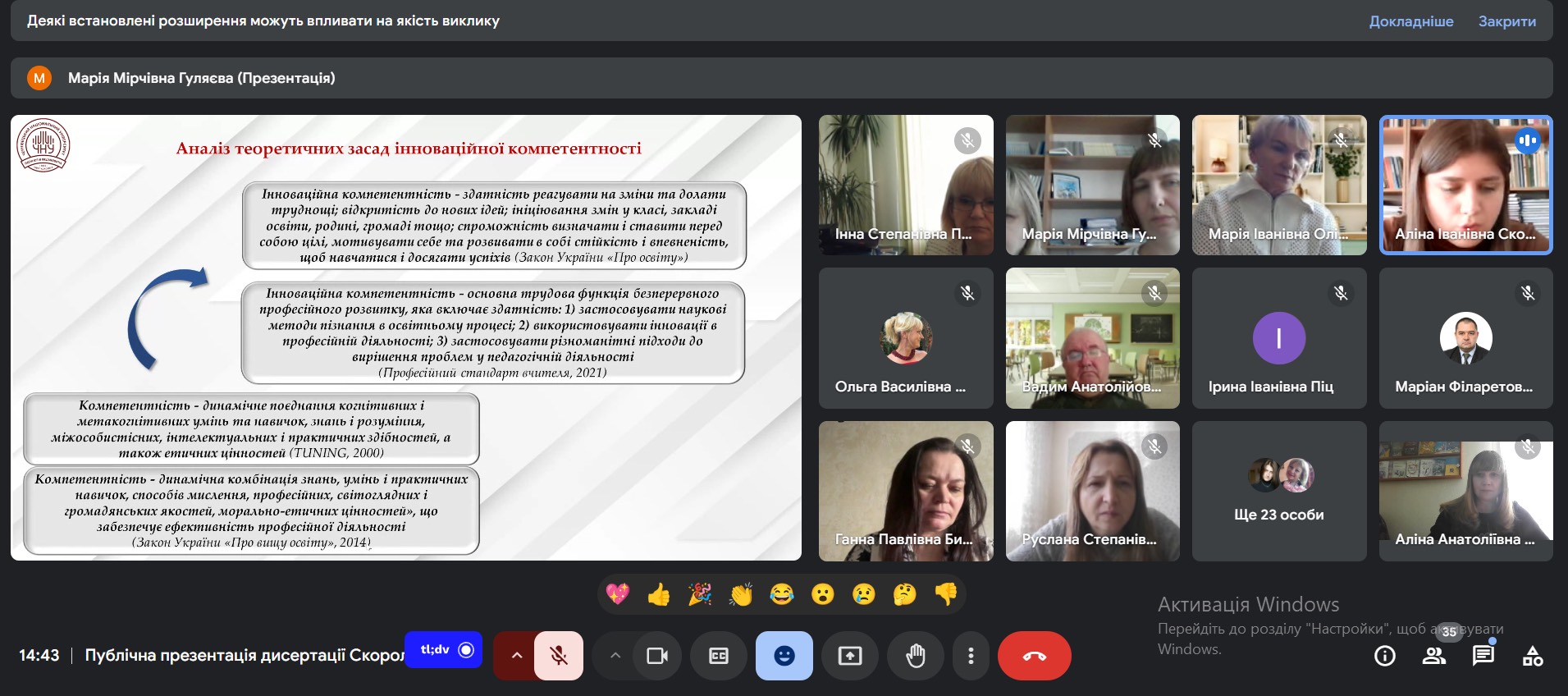This screenshot has width=1568, height=696.
Task: Expand audio settings arrow beside microphone
Action: 516,656
